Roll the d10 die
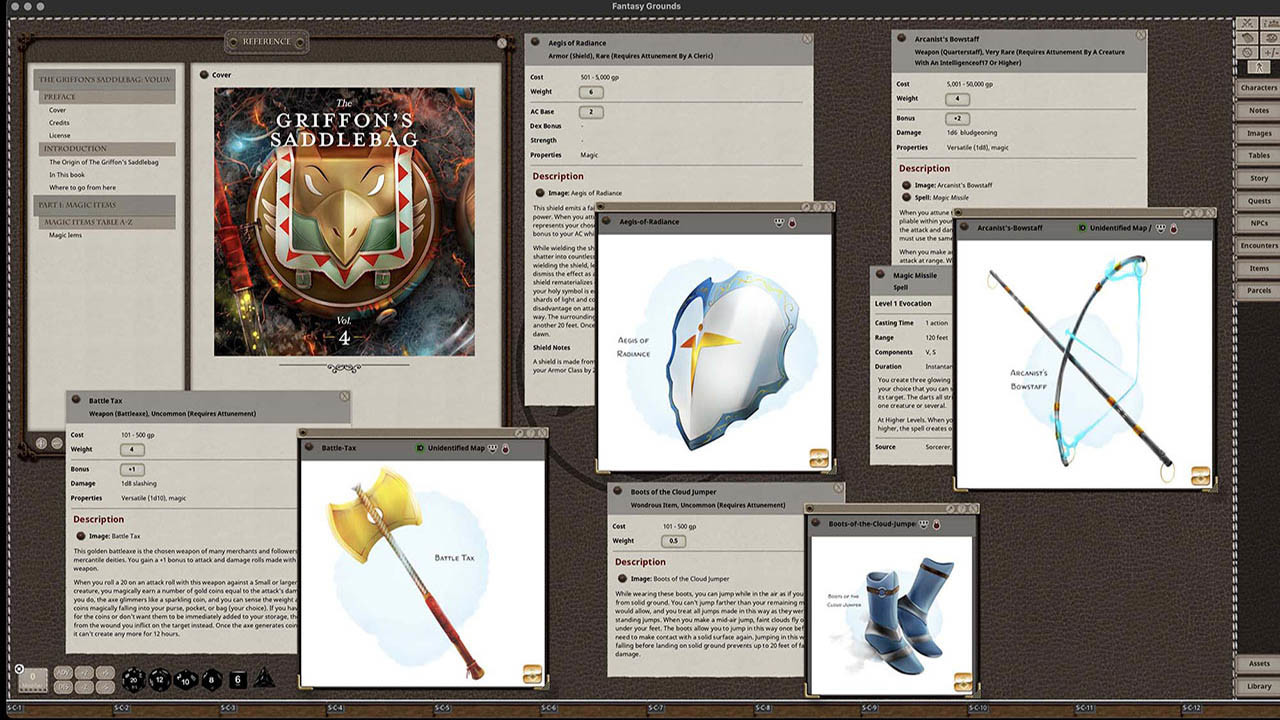The height and width of the screenshot is (720, 1280). point(185,681)
